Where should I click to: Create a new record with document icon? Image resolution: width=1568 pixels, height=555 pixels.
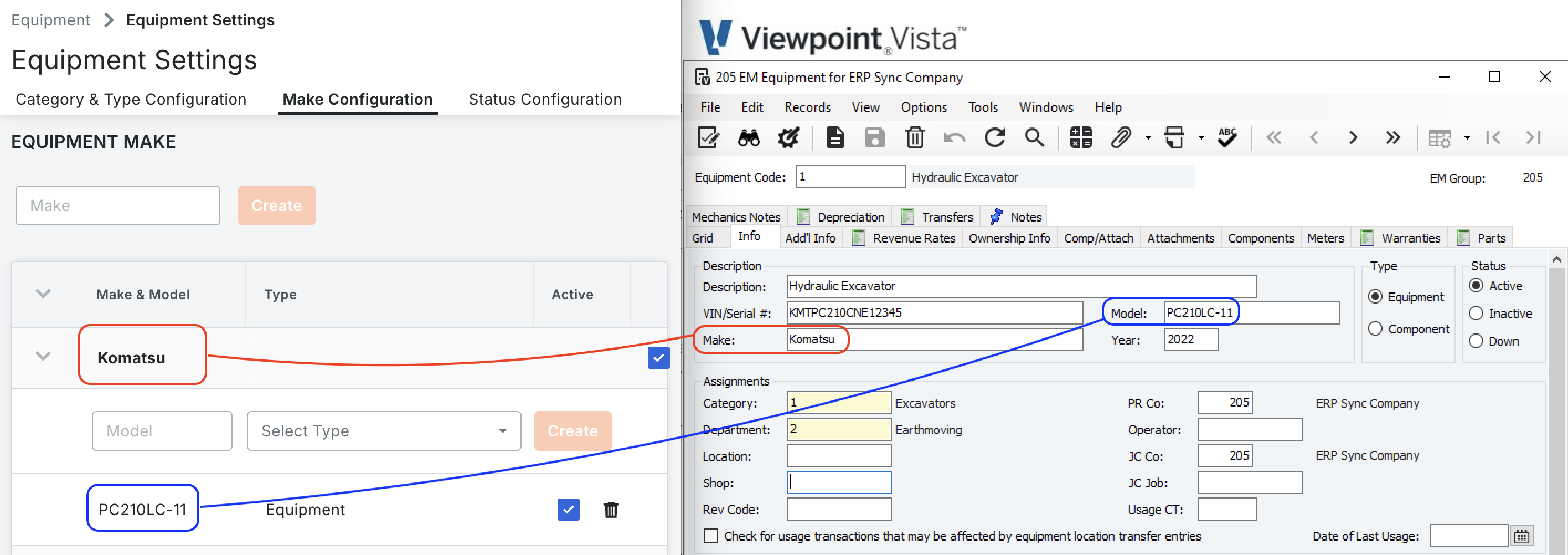[x=835, y=138]
